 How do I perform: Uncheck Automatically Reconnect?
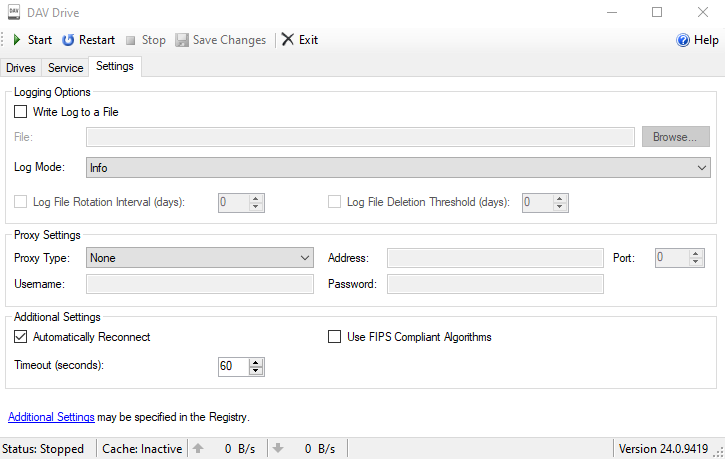pos(21,337)
